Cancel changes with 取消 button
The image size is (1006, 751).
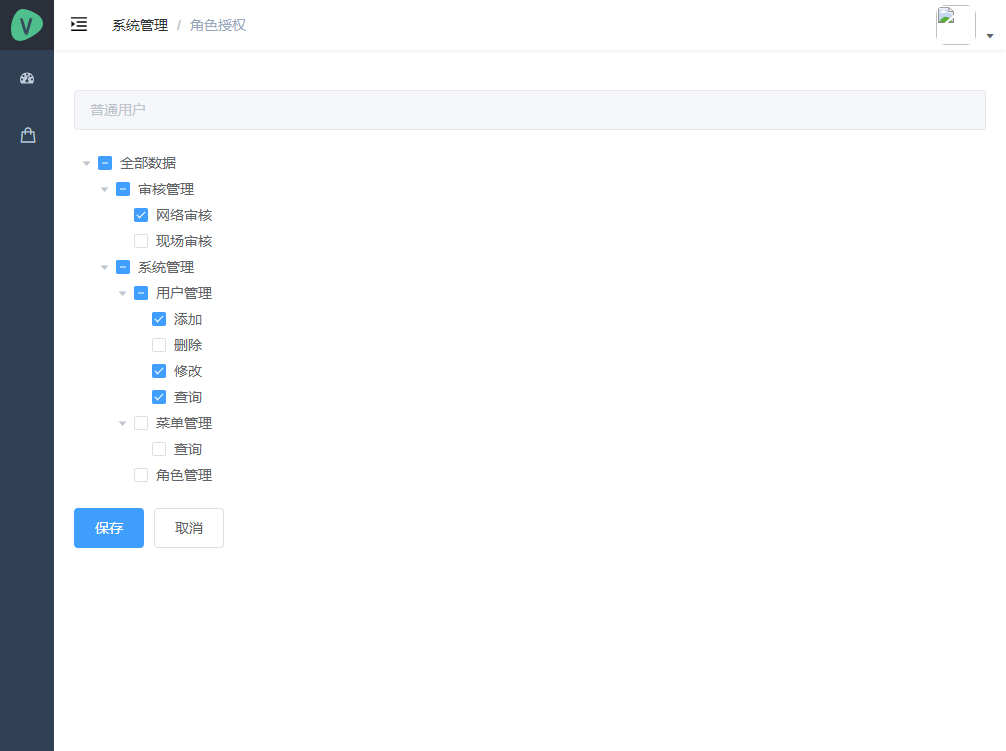pos(189,528)
